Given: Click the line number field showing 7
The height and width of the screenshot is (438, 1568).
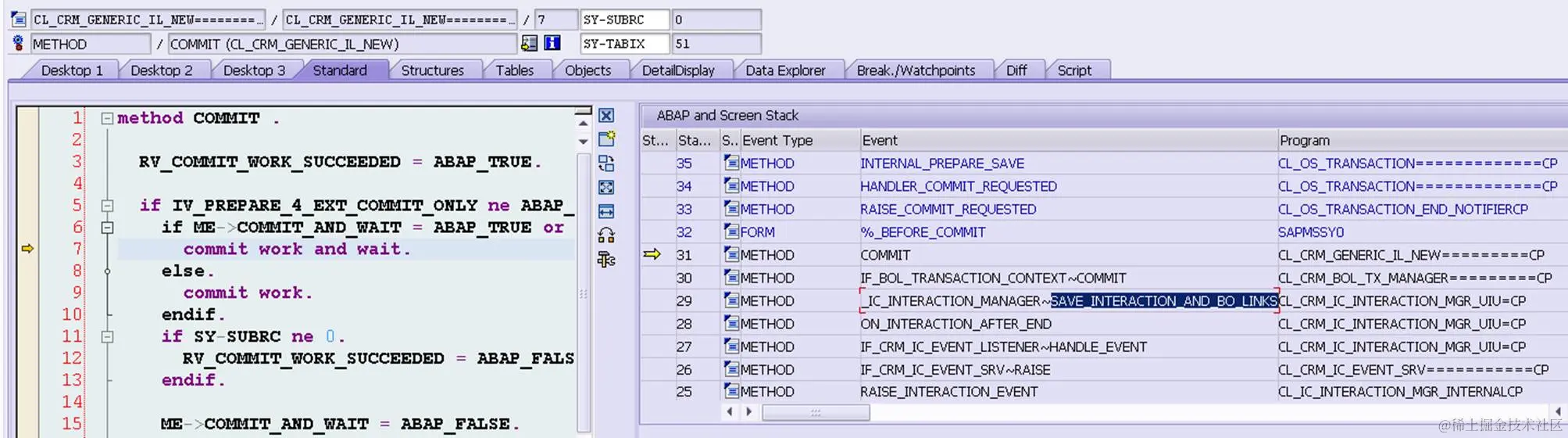Looking at the screenshot, I should 556,19.
